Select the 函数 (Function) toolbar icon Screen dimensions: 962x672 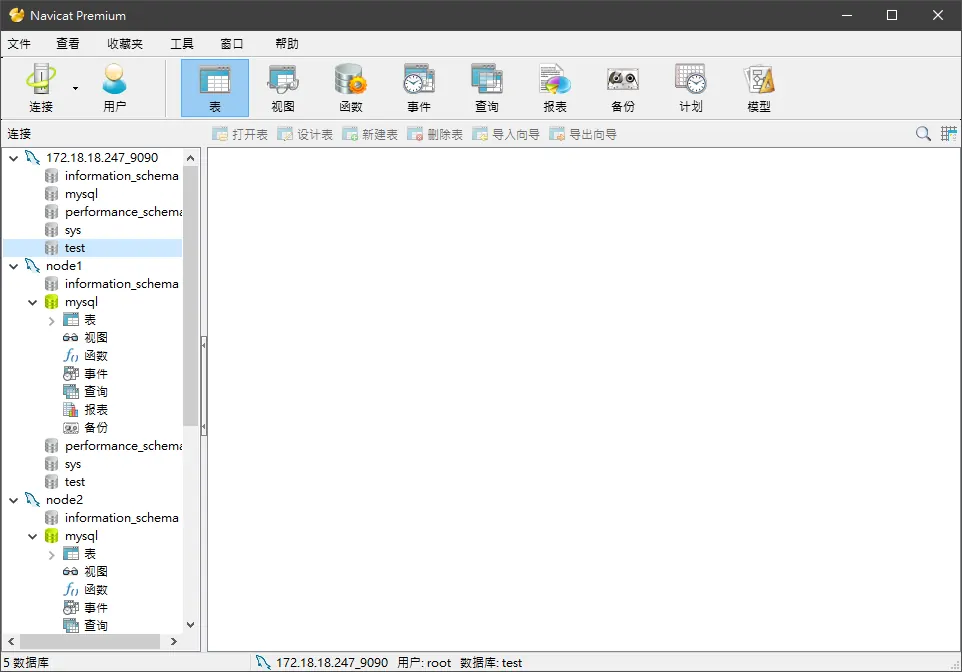click(351, 88)
